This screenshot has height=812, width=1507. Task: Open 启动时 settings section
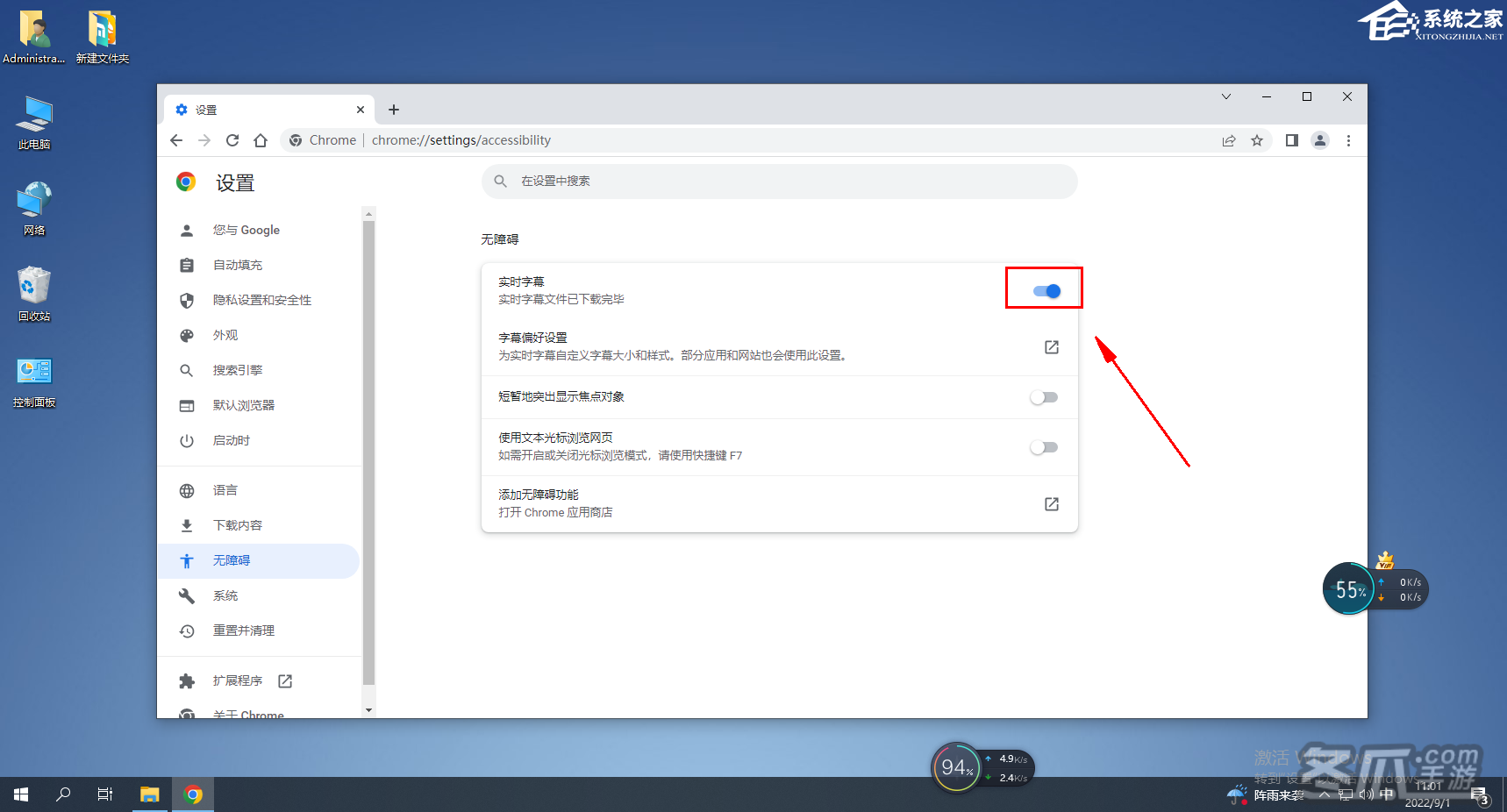pyautogui.click(x=259, y=440)
